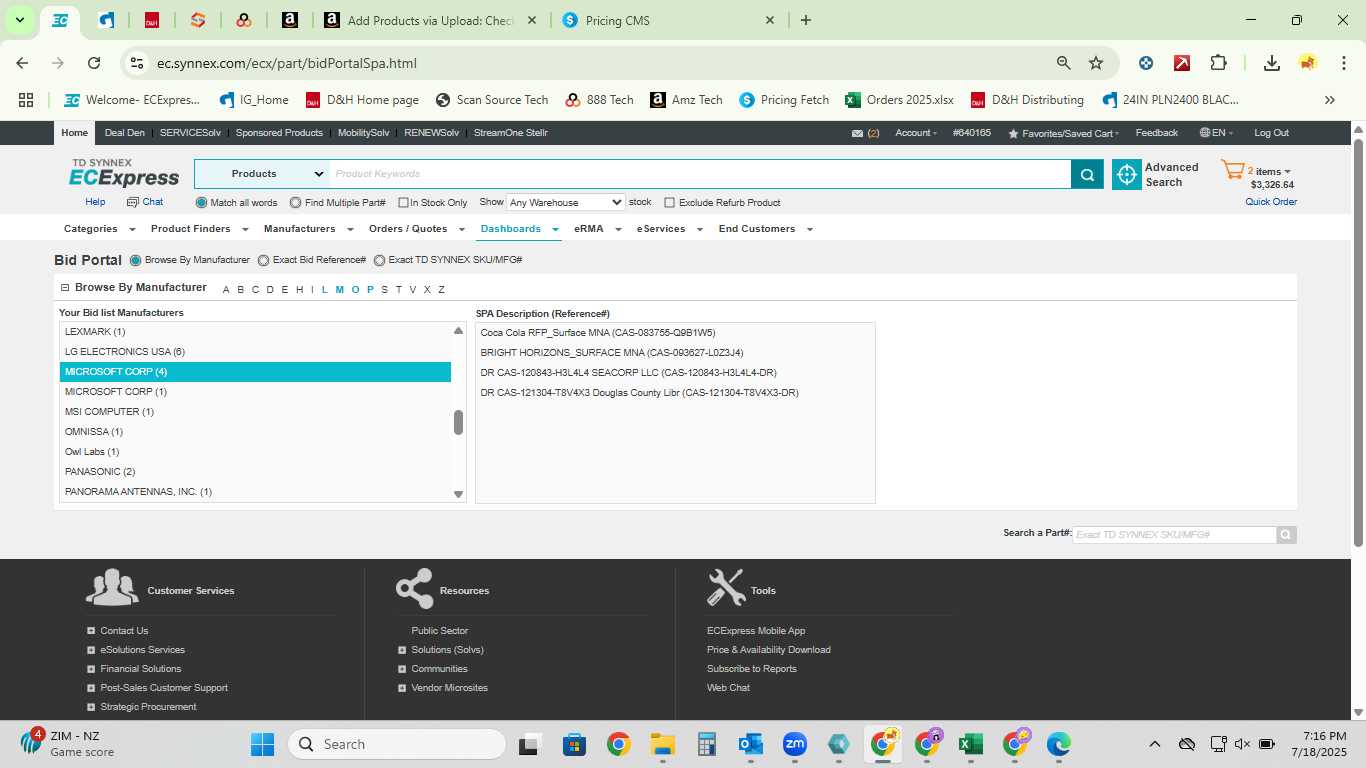Open Excel from taskbar

[x=969, y=744]
